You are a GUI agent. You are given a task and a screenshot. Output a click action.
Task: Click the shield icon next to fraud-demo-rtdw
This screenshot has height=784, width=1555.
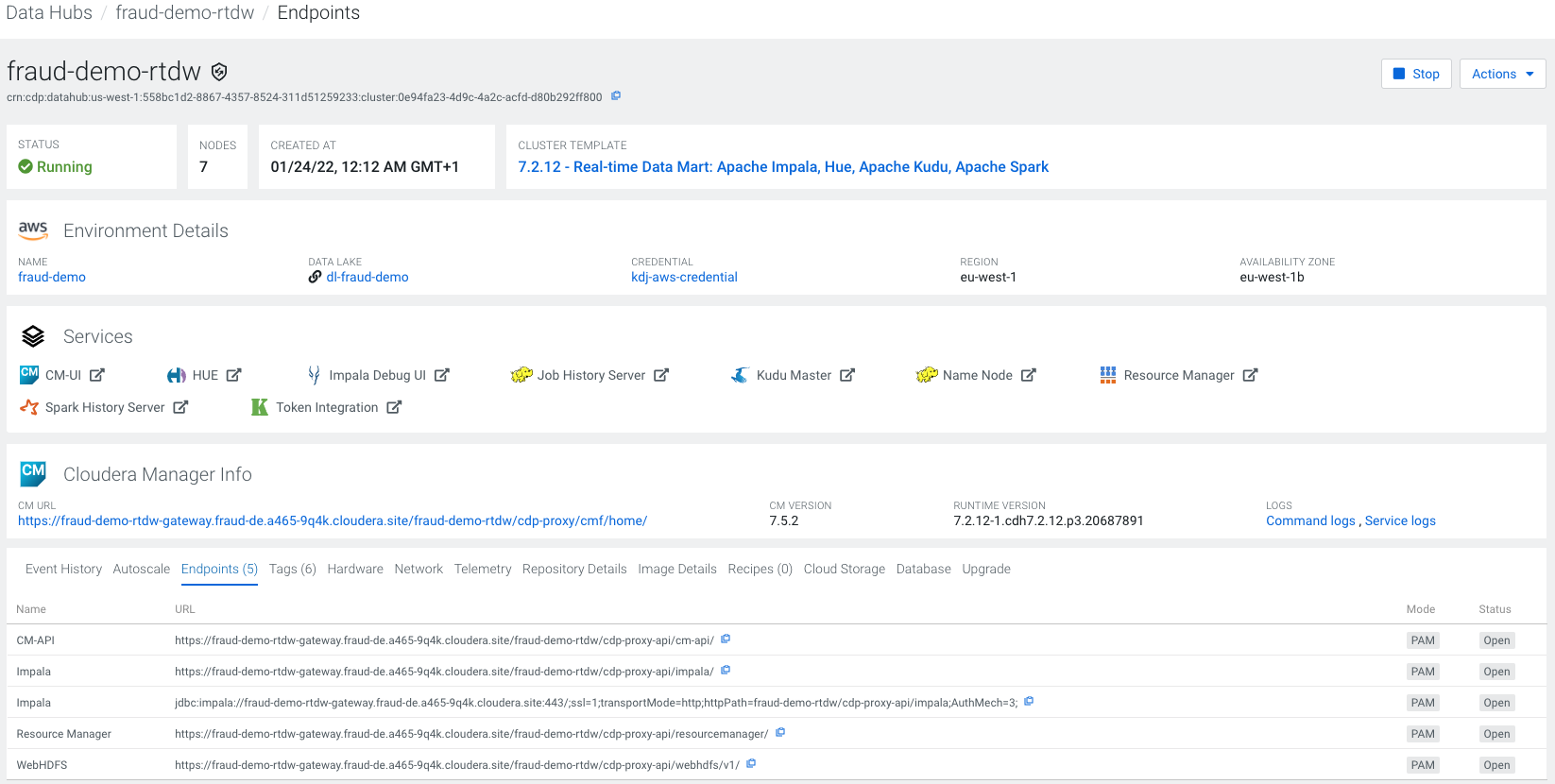(219, 72)
